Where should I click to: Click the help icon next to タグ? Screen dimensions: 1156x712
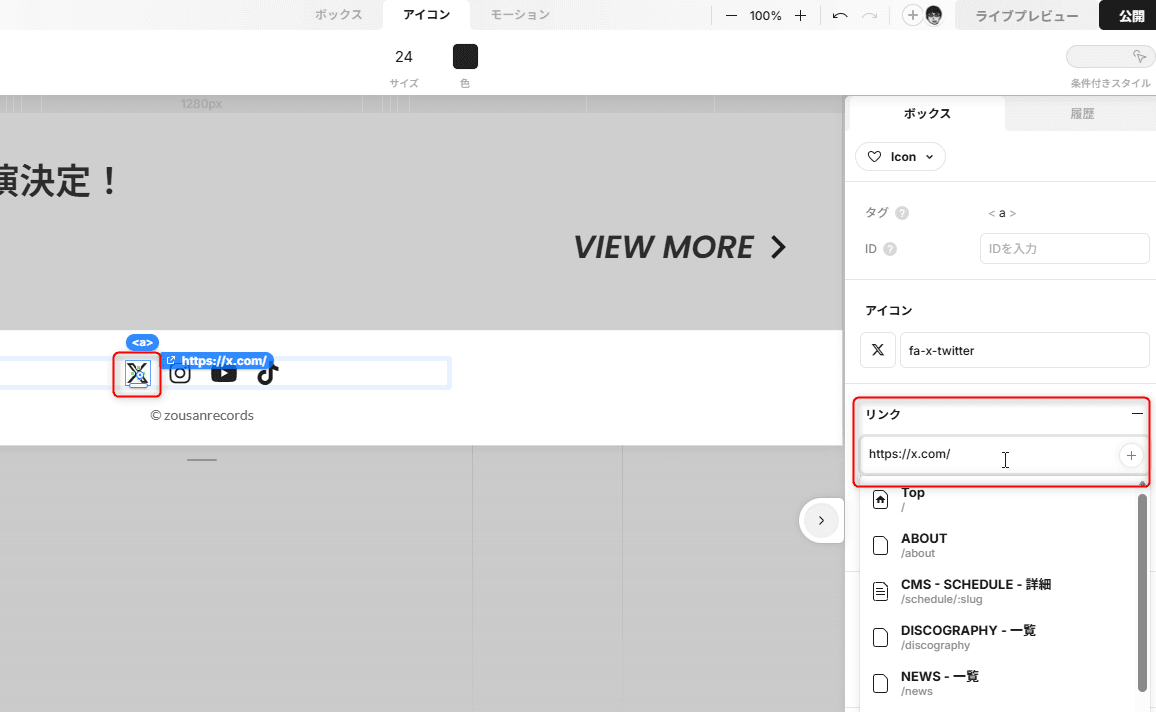pos(902,213)
